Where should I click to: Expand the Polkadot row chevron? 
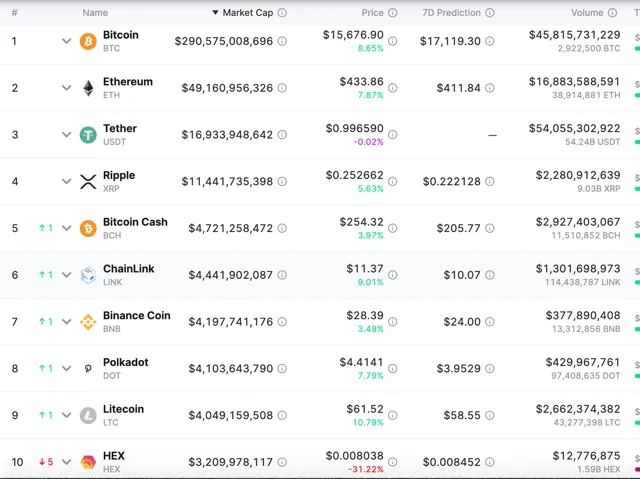coord(67,369)
